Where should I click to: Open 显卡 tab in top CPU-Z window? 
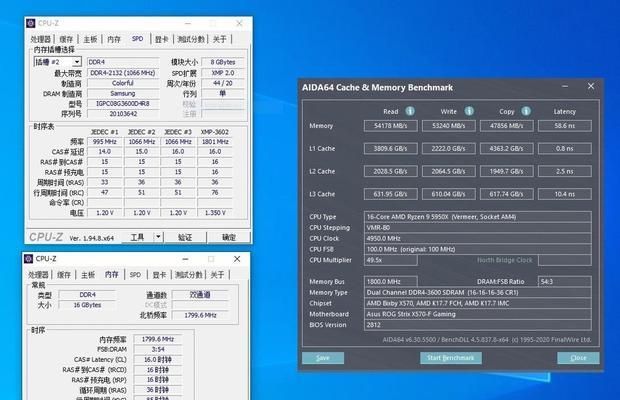tap(161, 39)
